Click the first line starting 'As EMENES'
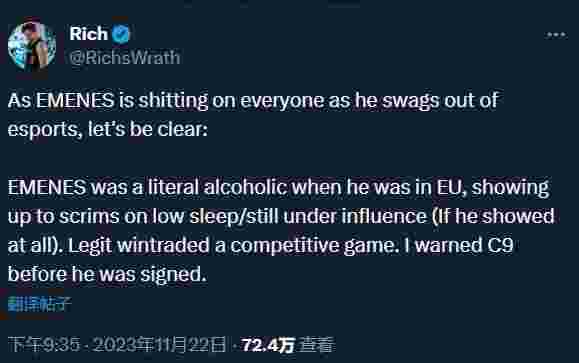 tap(253, 100)
